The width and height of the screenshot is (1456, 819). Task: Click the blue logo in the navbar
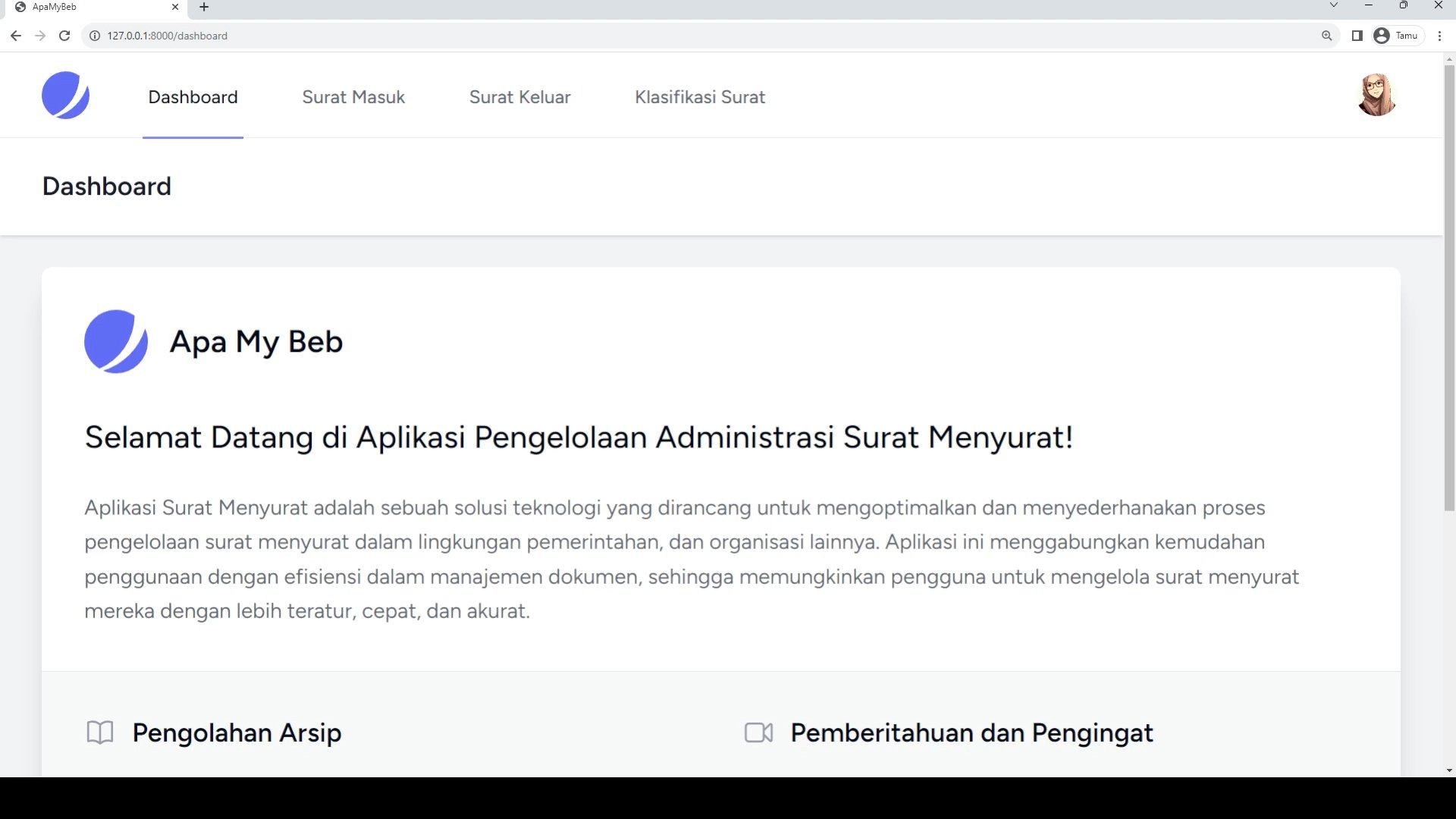[65, 96]
